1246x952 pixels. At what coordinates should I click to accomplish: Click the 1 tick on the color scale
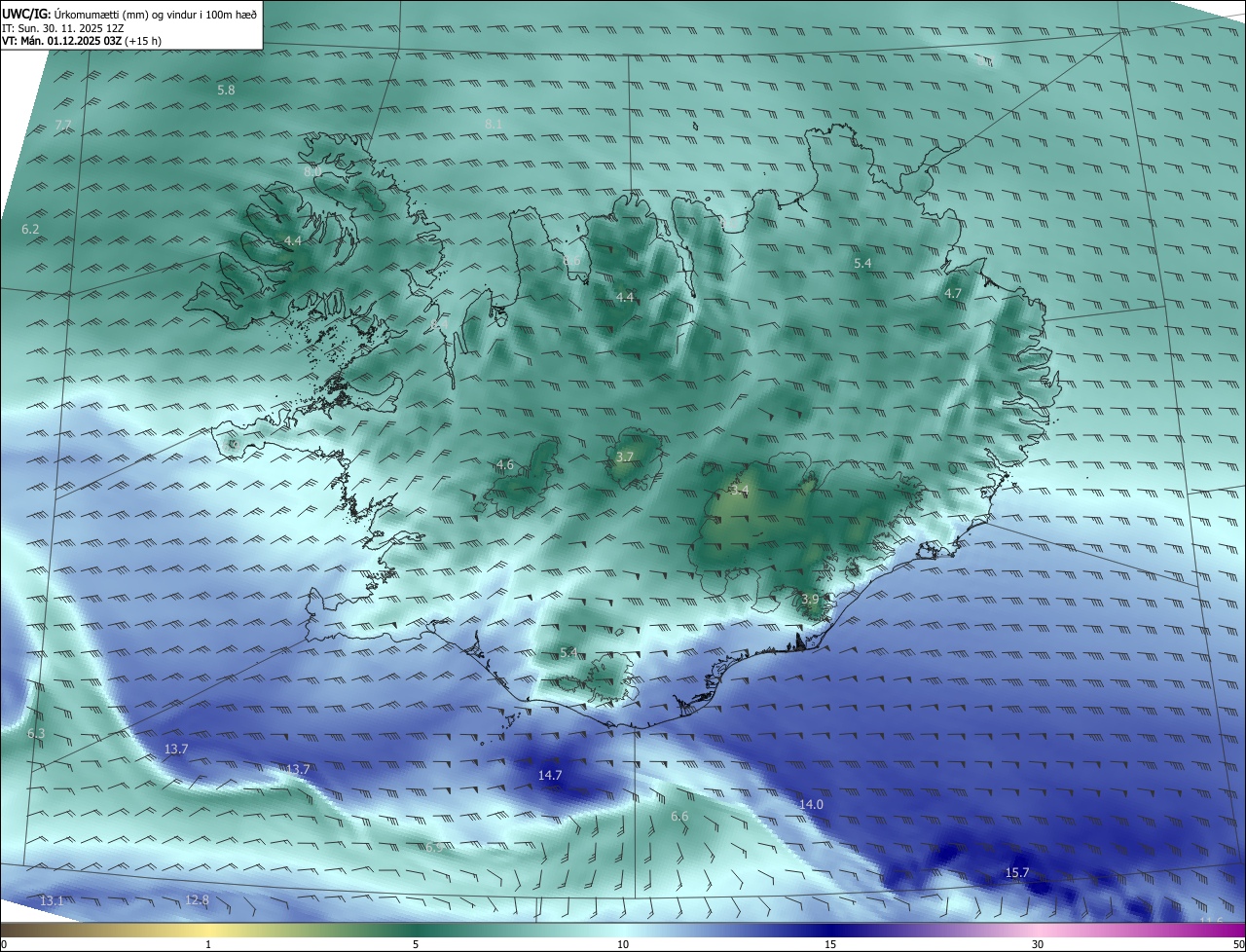208,944
